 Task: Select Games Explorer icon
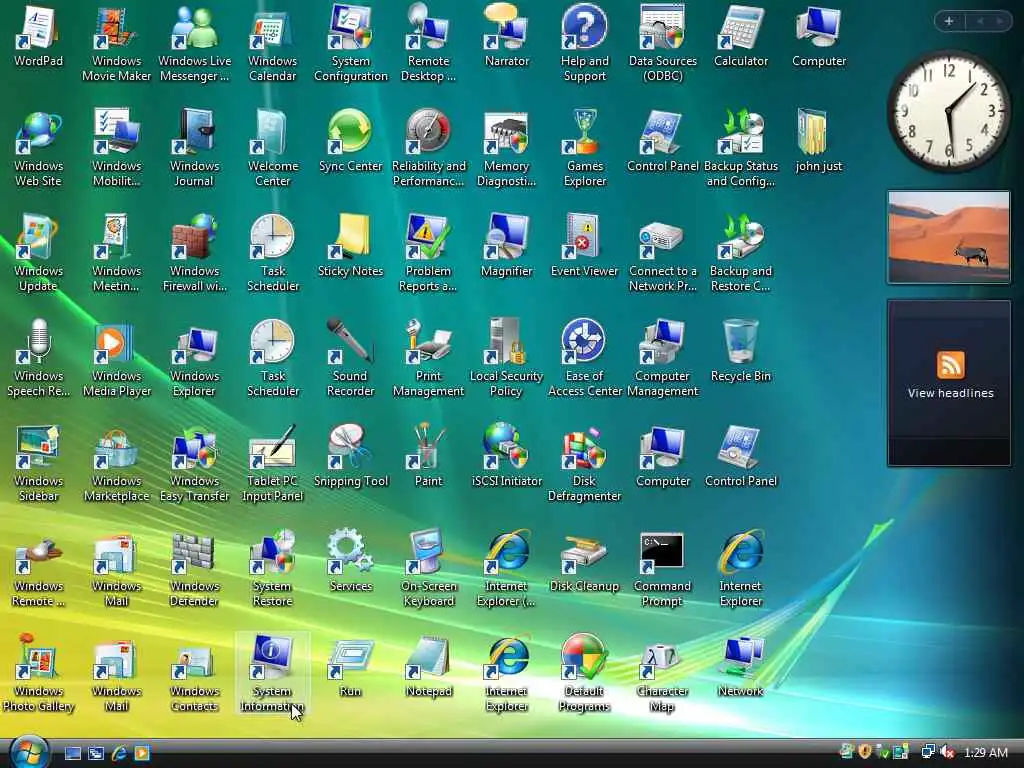(584, 149)
